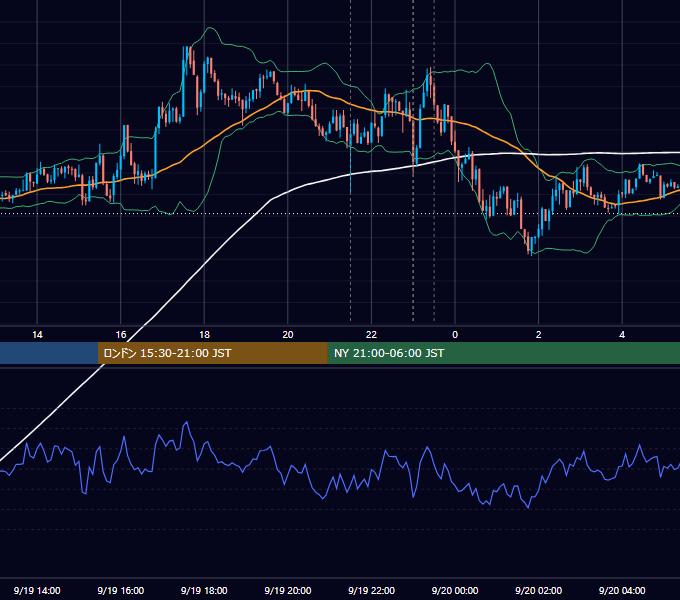Click hour label 20 on chart axis
The width and height of the screenshot is (680, 600).
tap(288, 335)
